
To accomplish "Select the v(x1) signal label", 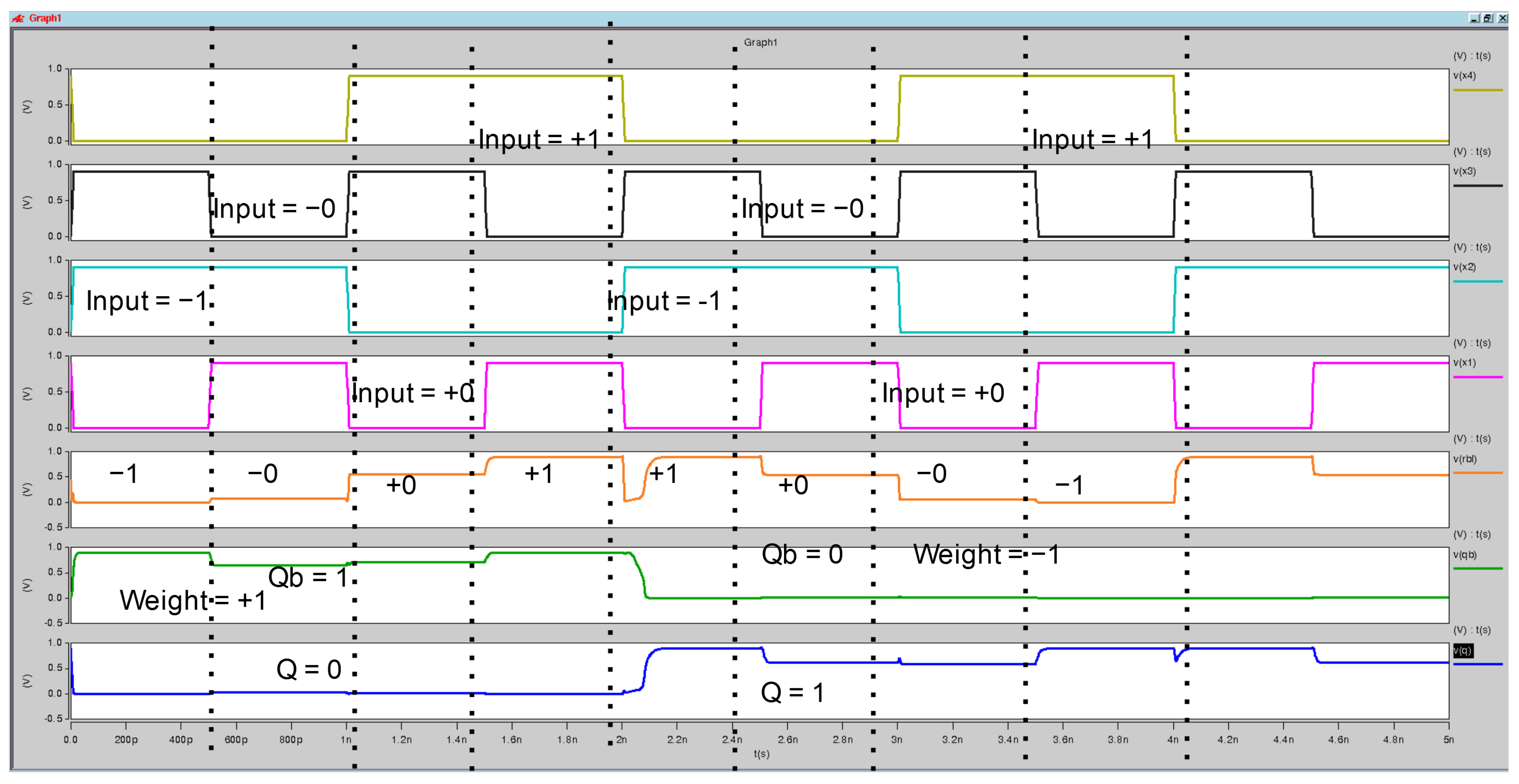I will click(x=1465, y=363).
